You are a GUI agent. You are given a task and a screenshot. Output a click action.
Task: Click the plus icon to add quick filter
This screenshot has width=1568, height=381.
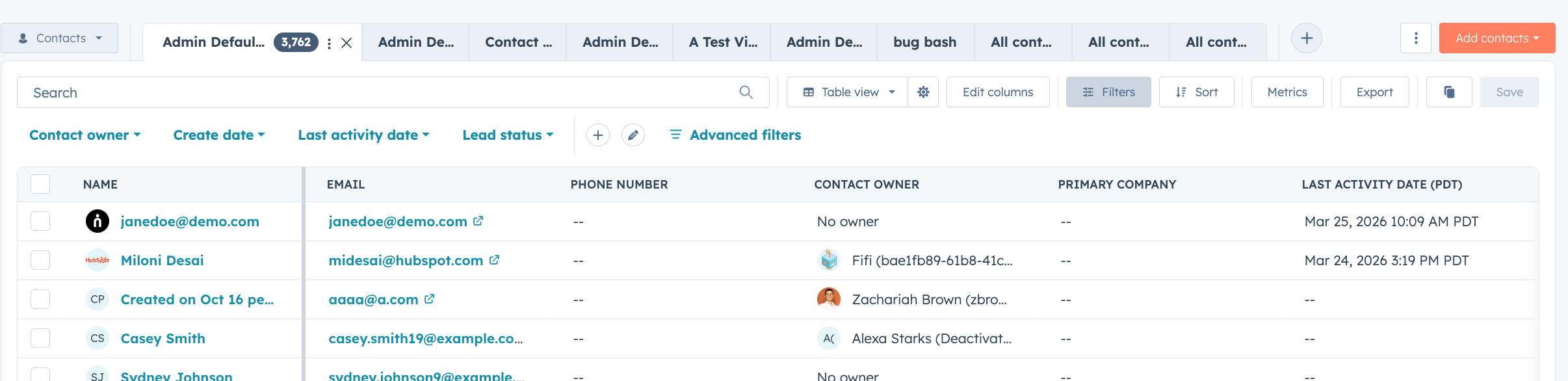tap(597, 135)
